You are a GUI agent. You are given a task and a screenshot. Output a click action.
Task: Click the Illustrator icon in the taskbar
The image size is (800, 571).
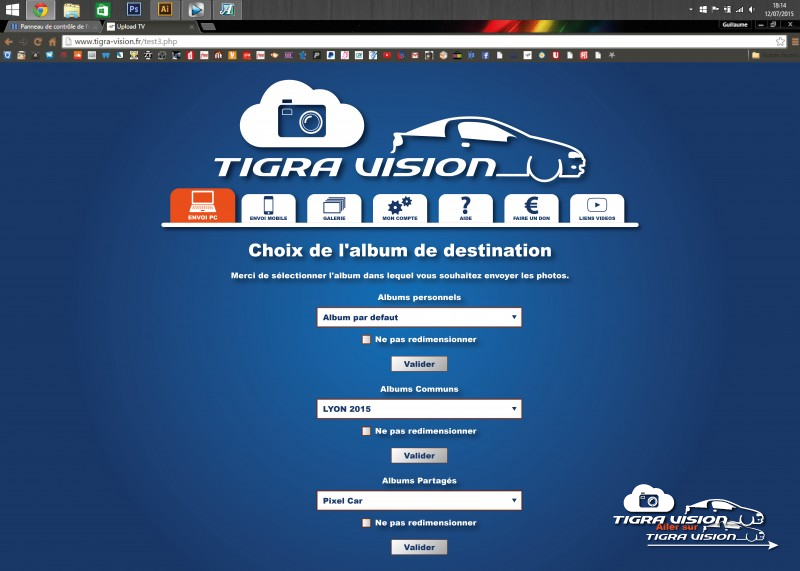click(x=165, y=9)
